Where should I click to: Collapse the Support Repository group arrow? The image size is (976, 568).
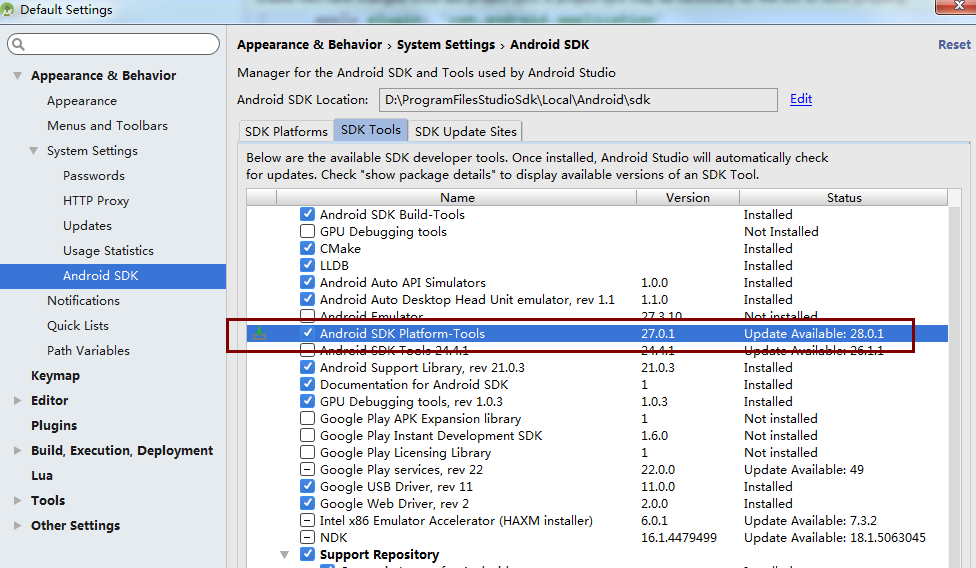click(x=284, y=554)
